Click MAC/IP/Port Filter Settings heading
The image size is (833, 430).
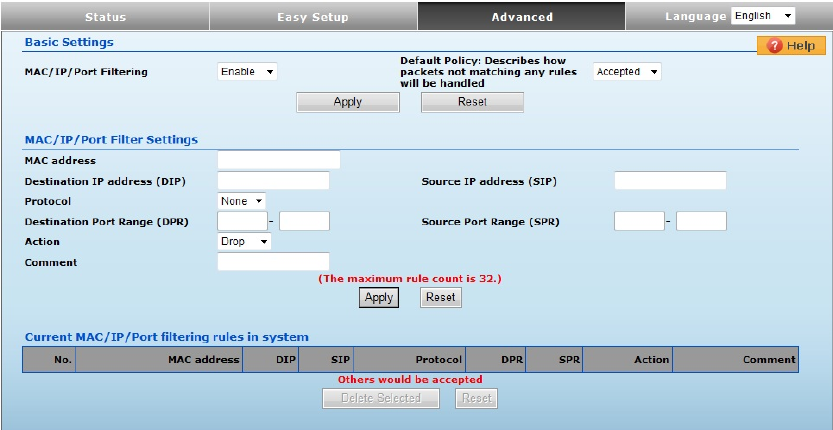point(111,140)
